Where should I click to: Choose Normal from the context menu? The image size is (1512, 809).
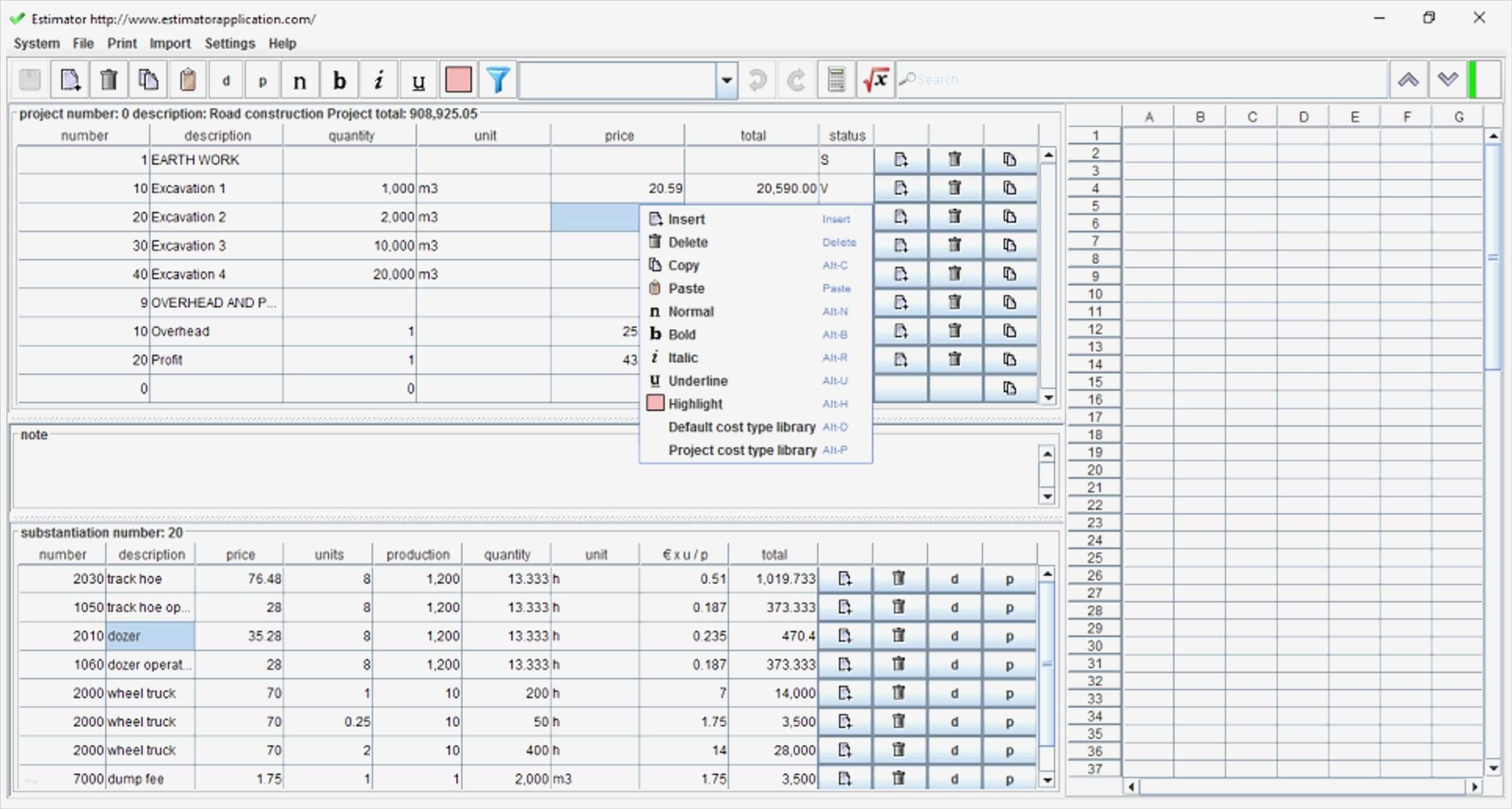(x=690, y=311)
